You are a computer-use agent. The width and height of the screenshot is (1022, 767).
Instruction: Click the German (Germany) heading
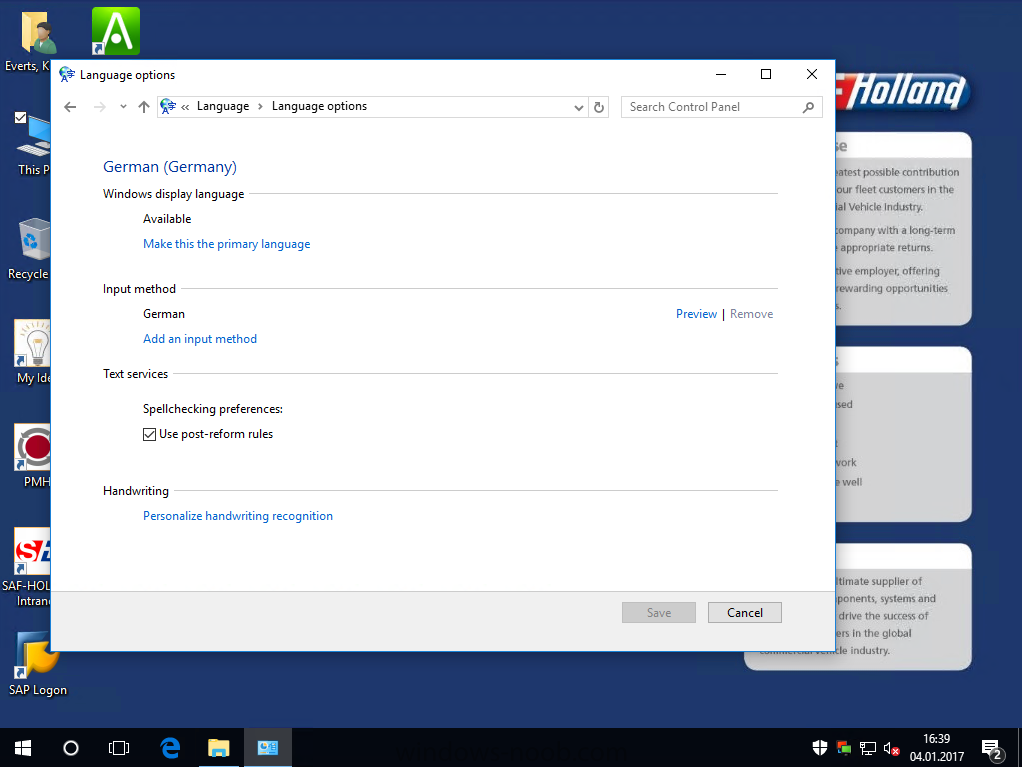[x=170, y=167]
